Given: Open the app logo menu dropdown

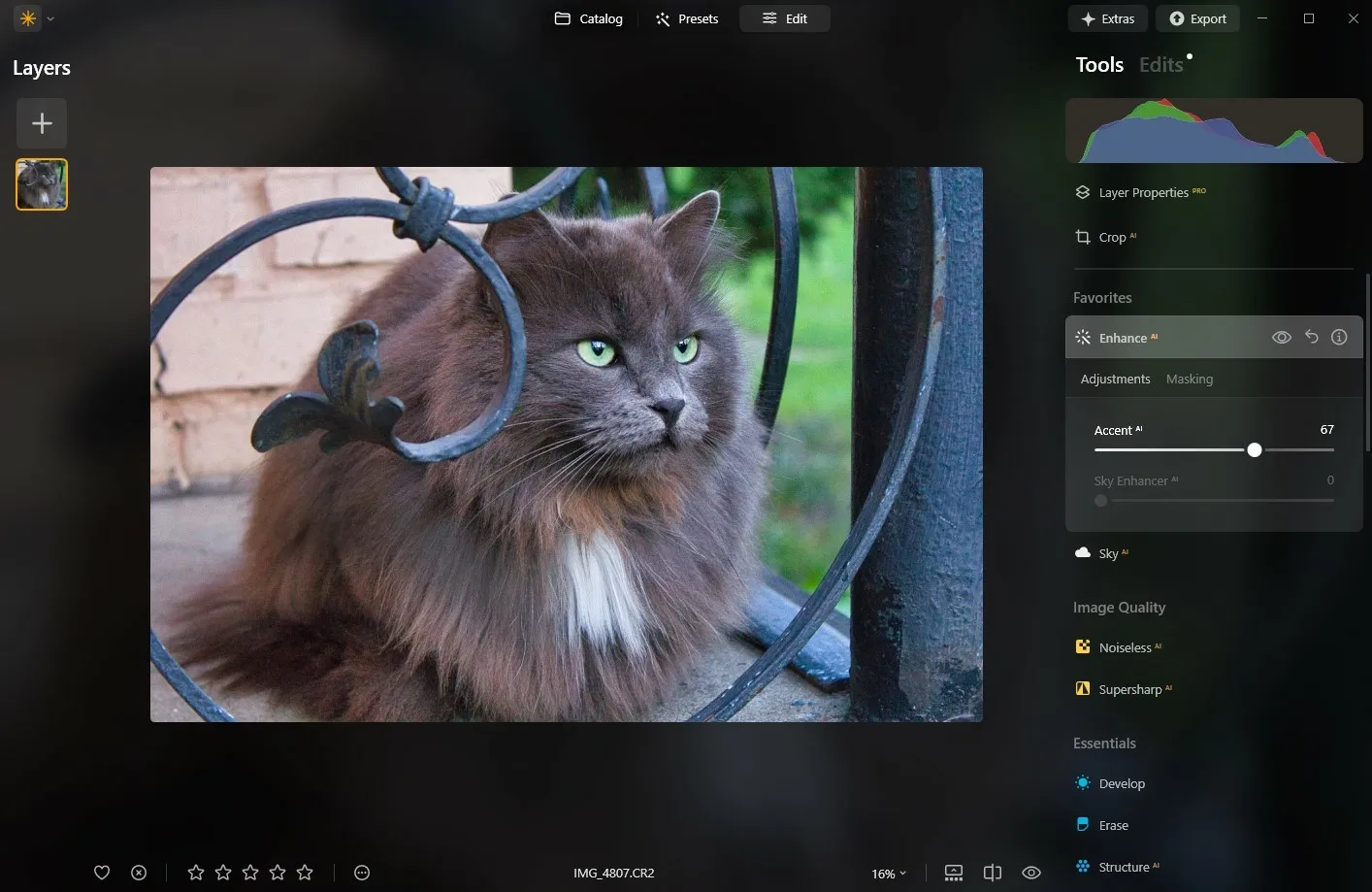Looking at the screenshot, I should [35, 18].
